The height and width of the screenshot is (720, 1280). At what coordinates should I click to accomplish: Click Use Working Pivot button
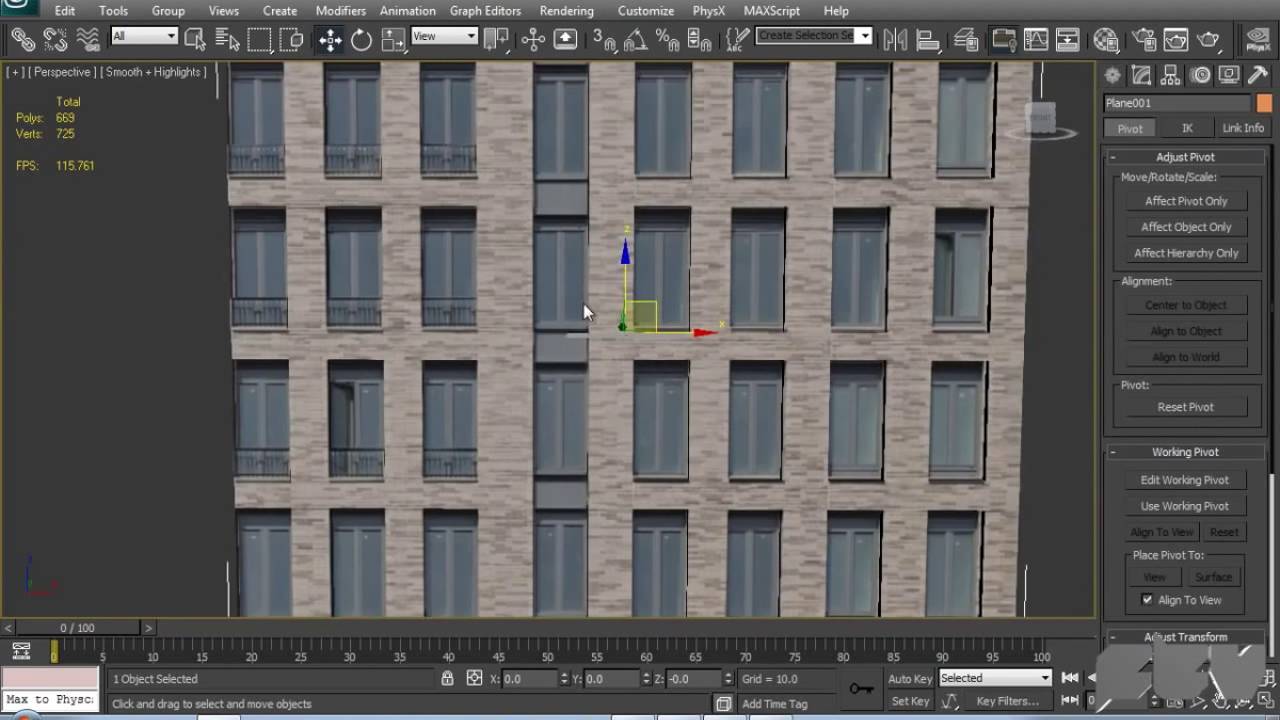tap(1185, 506)
